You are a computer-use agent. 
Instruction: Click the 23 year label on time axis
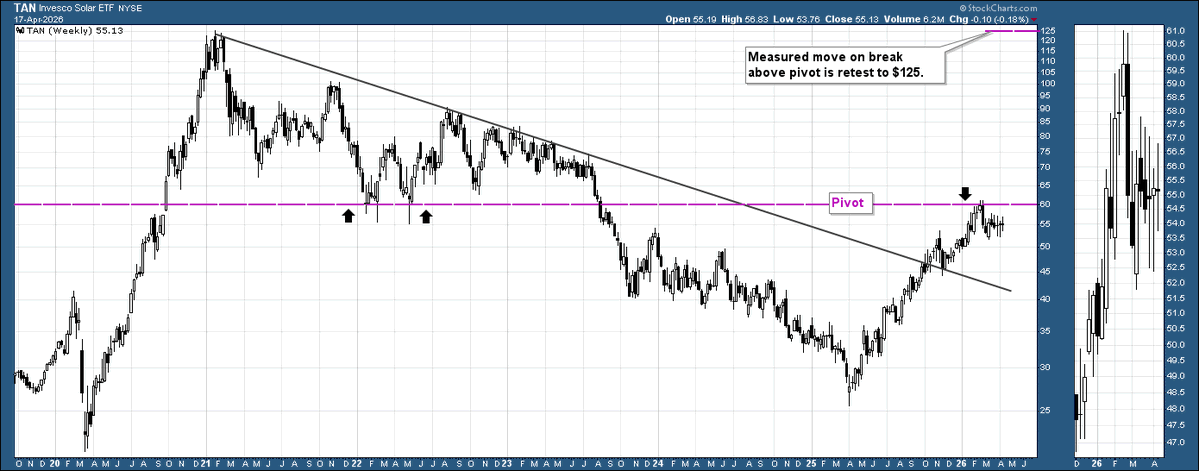(506, 463)
